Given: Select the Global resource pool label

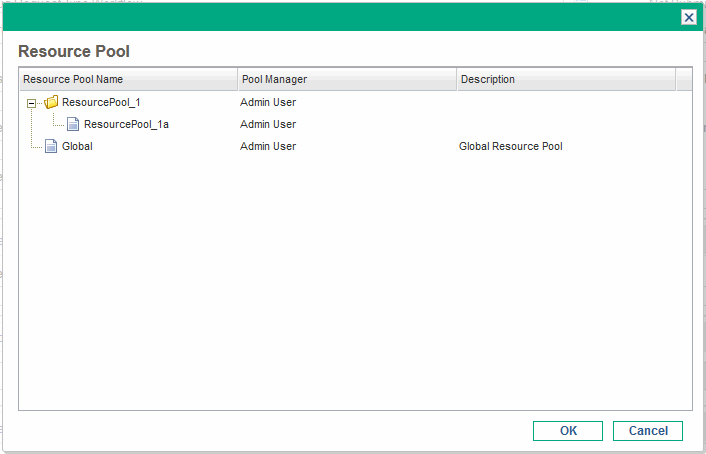Looking at the screenshot, I should 77,147.
